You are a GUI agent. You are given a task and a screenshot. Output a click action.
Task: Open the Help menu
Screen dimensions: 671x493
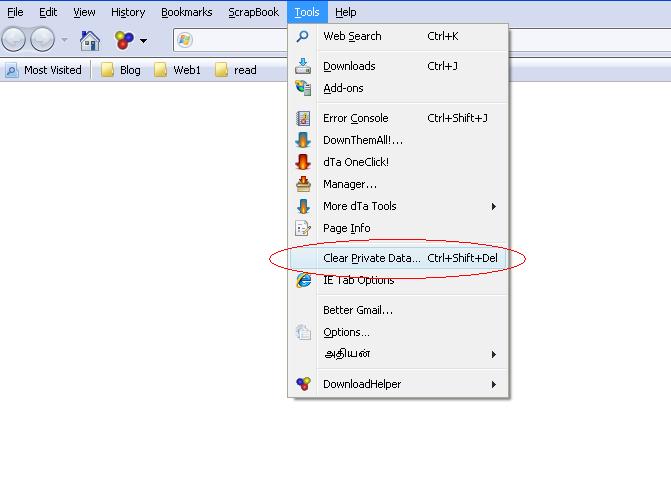[x=345, y=12]
